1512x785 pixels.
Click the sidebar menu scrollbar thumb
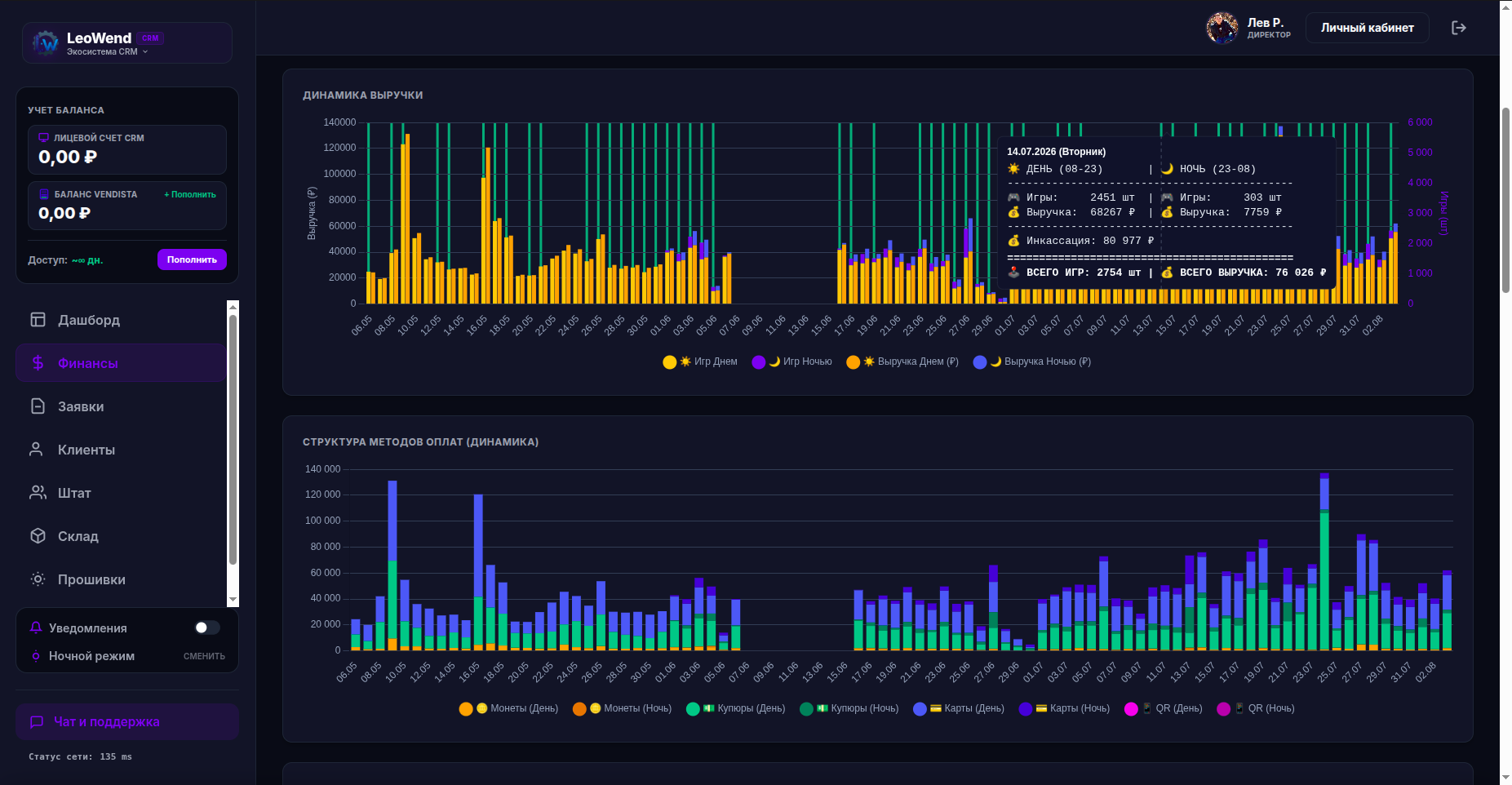(x=233, y=439)
